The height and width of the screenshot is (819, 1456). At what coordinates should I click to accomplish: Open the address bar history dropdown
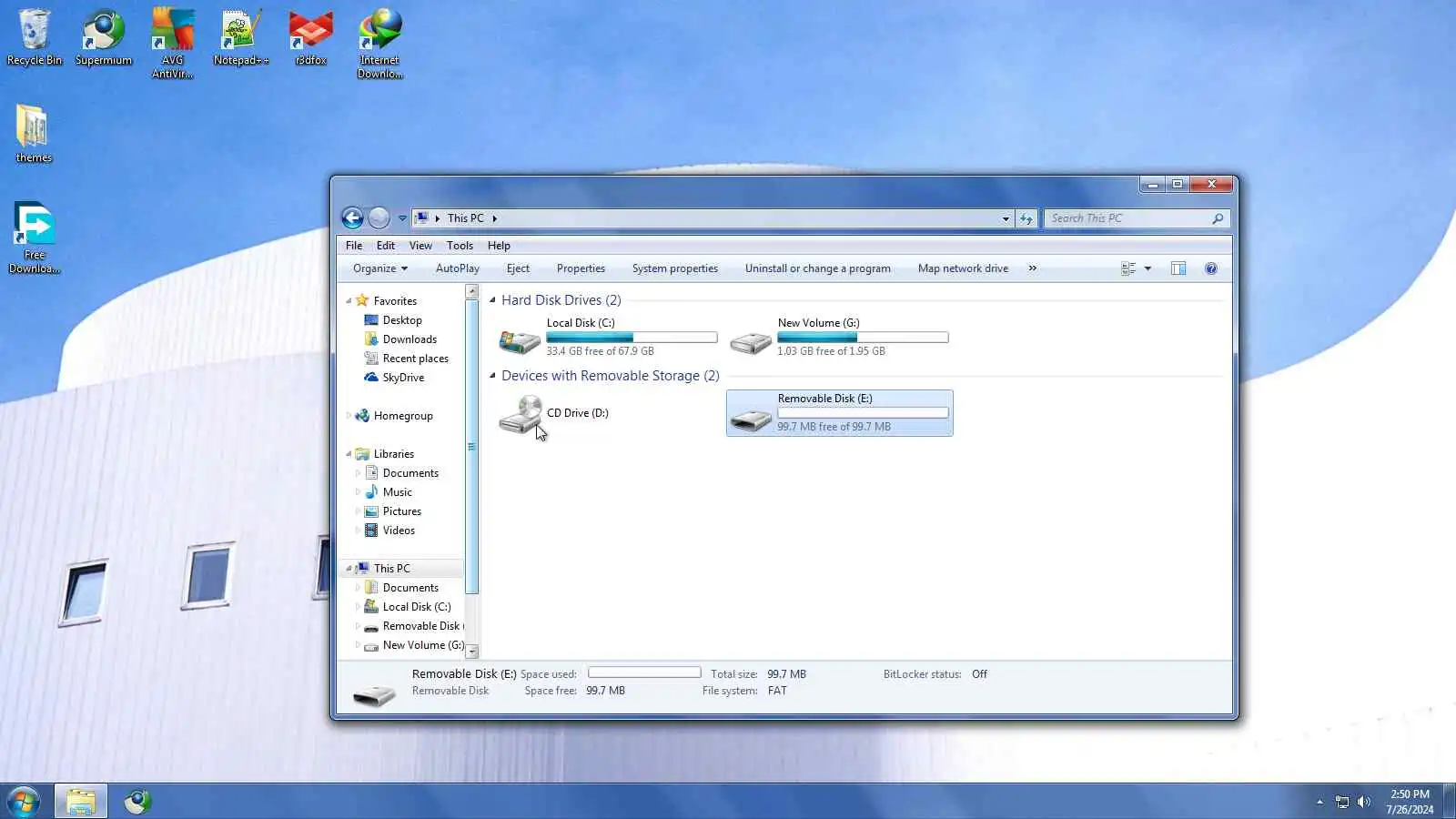pyautogui.click(x=1006, y=218)
